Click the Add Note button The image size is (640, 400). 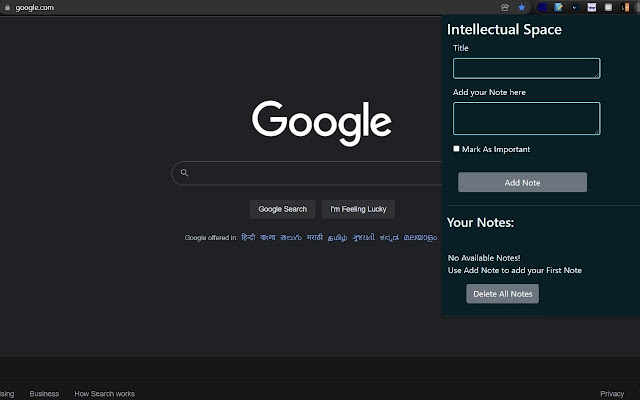(x=522, y=182)
